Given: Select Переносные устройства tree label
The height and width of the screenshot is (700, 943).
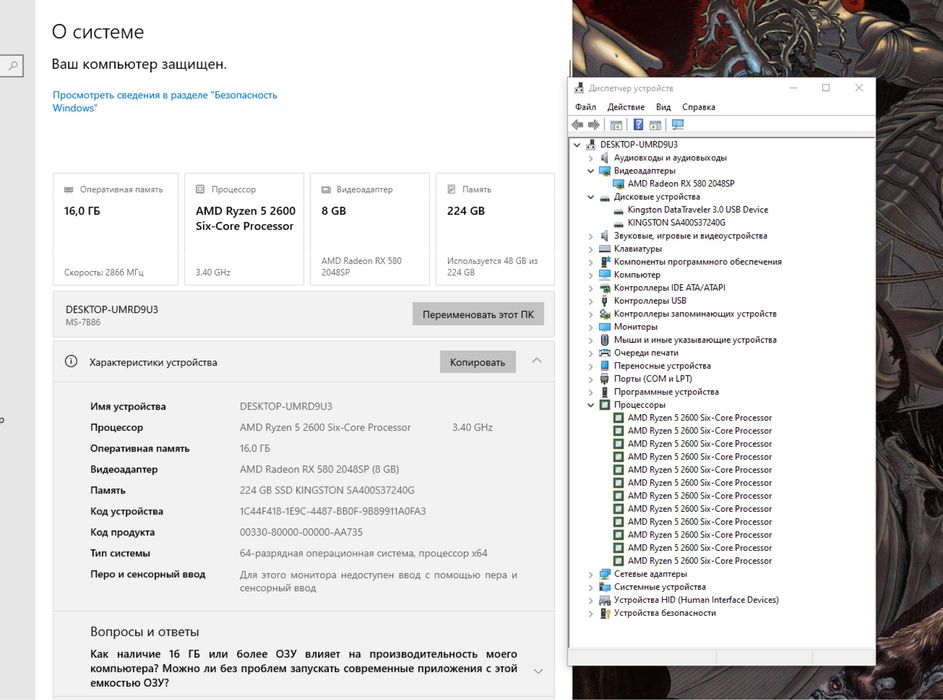Looking at the screenshot, I should 662,366.
